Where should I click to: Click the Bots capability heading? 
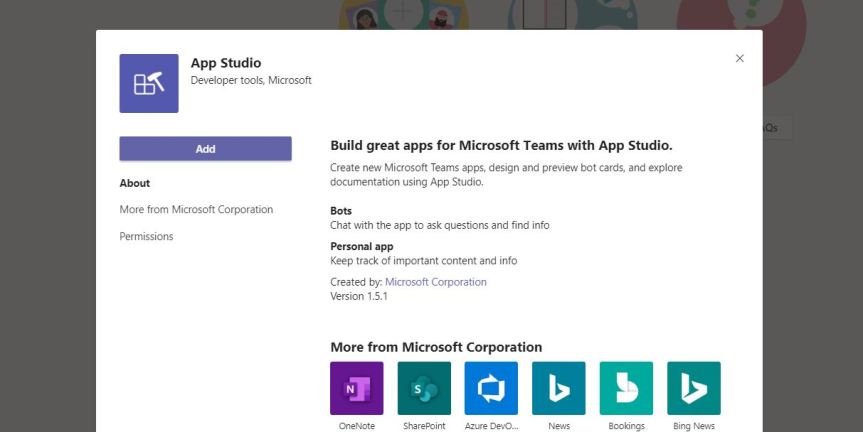(x=341, y=211)
